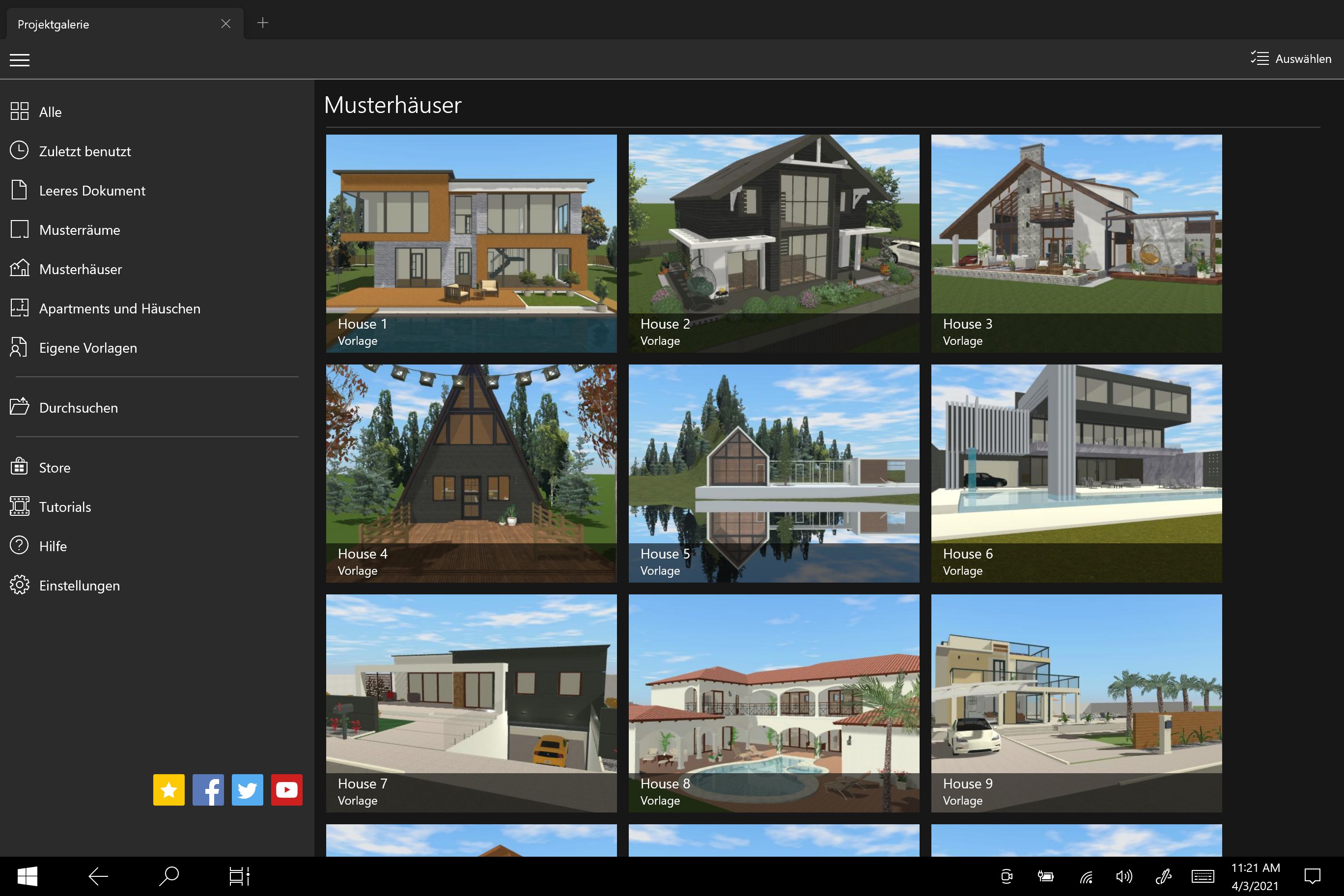Image resolution: width=1344 pixels, height=896 pixels.
Task: Open Tutorials in the sidebar
Action: tap(64, 507)
